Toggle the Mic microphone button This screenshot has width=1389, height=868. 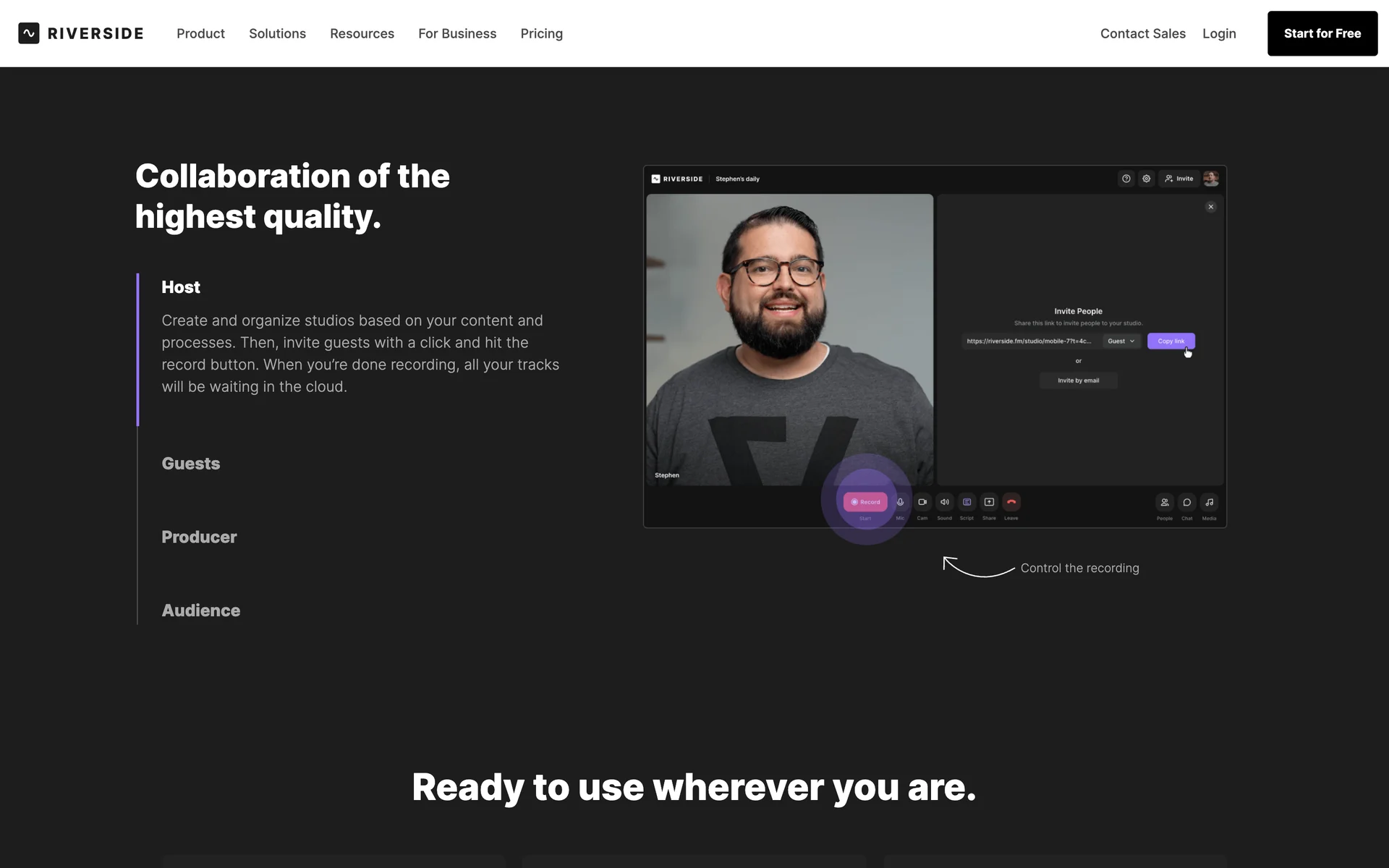tap(900, 502)
